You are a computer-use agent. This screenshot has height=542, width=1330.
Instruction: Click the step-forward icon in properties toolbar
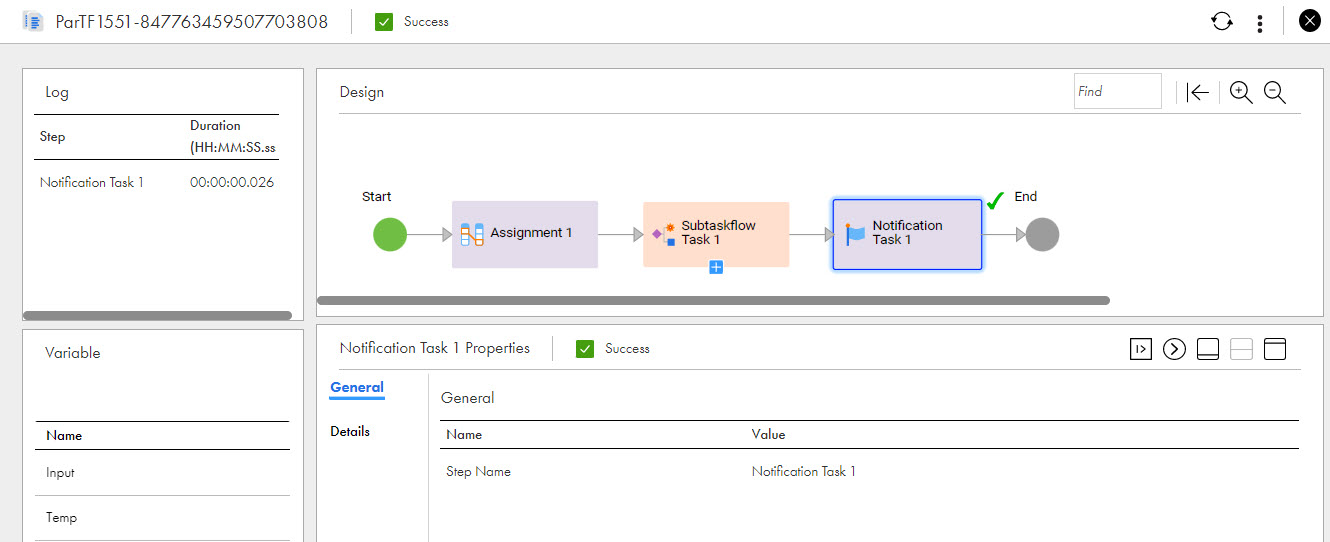[1140, 348]
